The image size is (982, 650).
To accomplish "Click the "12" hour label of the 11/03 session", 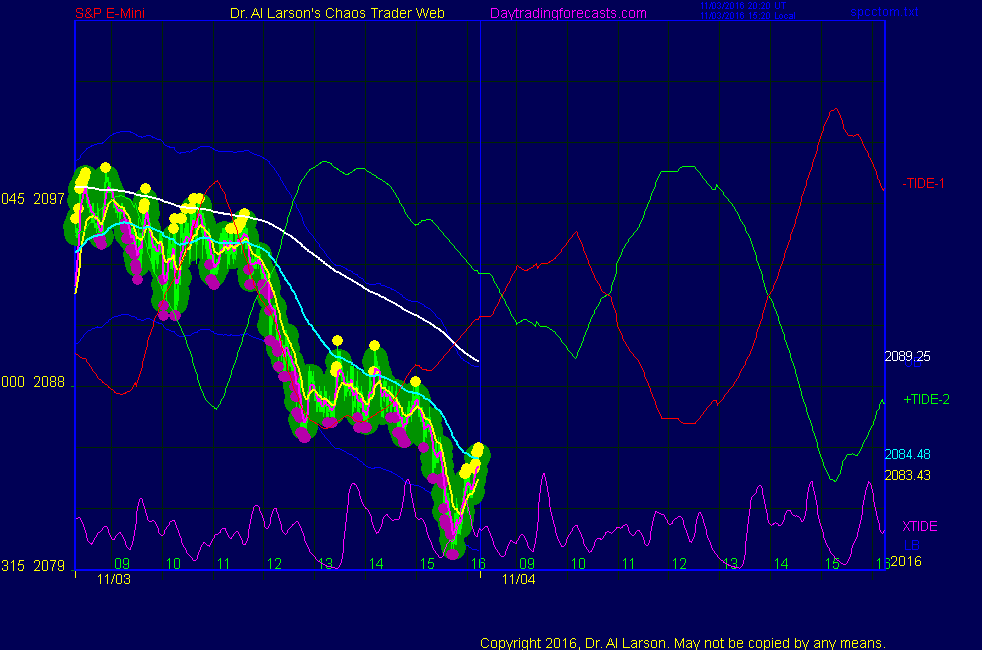I will click(x=274, y=564).
